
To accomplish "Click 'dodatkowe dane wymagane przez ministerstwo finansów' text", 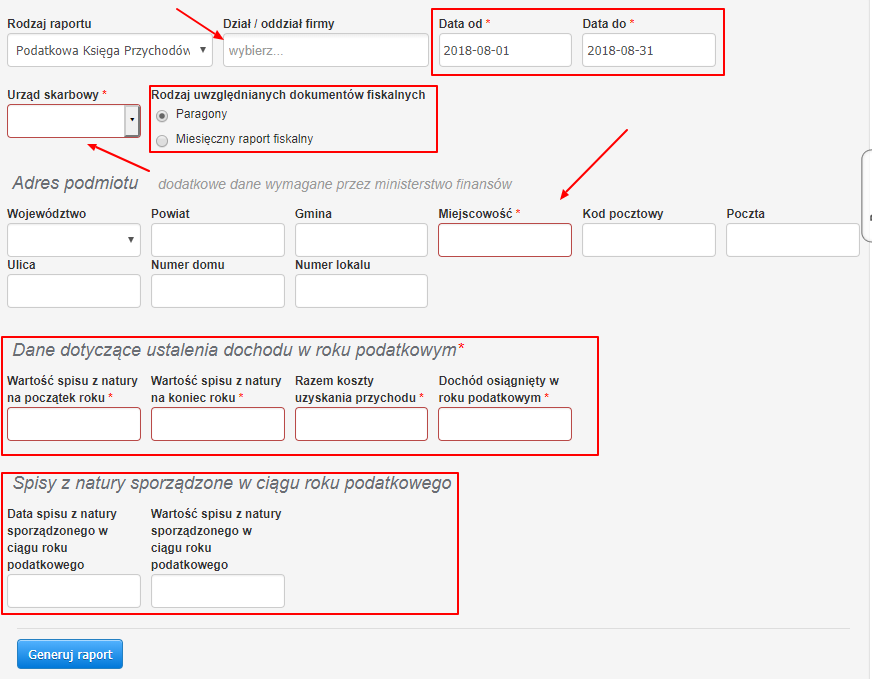I will pyautogui.click(x=335, y=184).
